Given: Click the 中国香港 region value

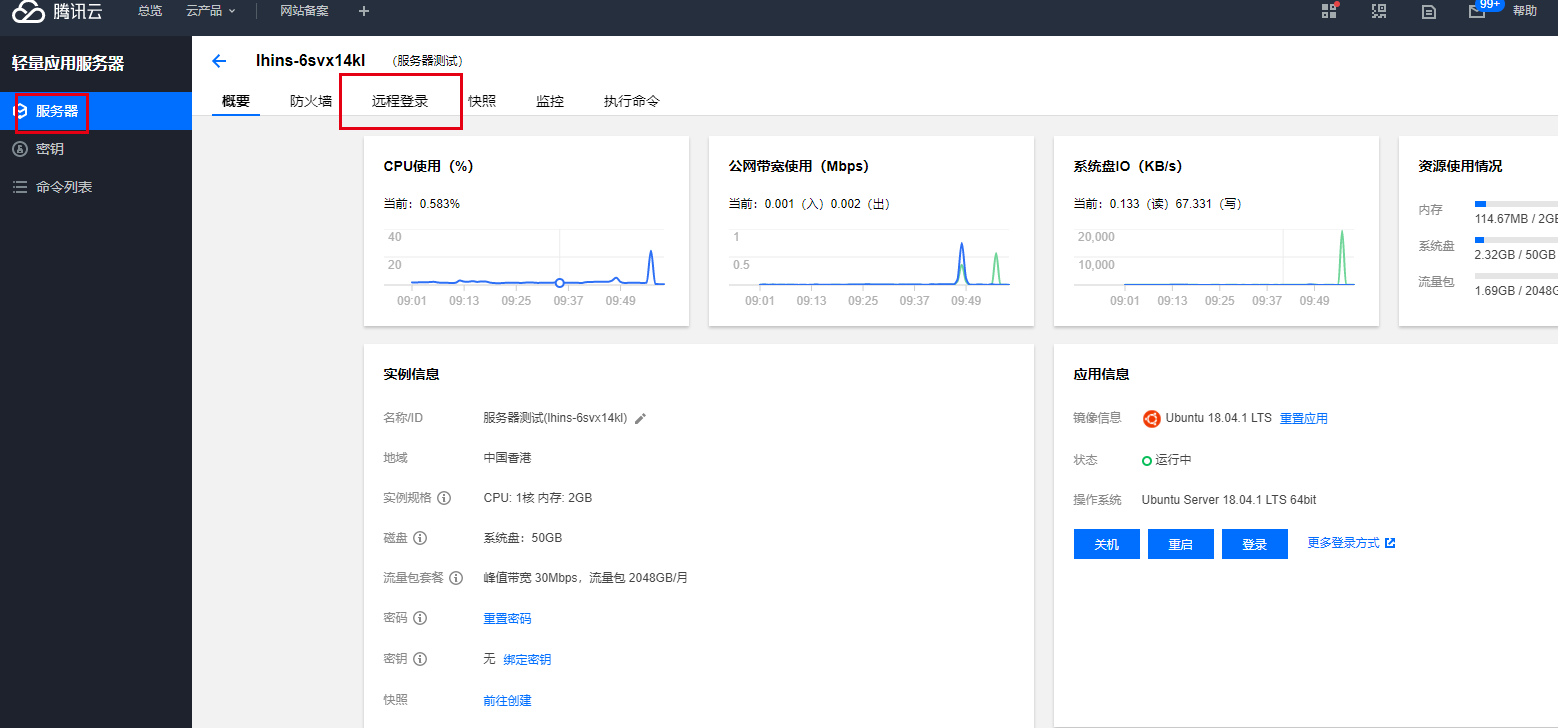Looking at the screenshot, I should pos(507,458).
